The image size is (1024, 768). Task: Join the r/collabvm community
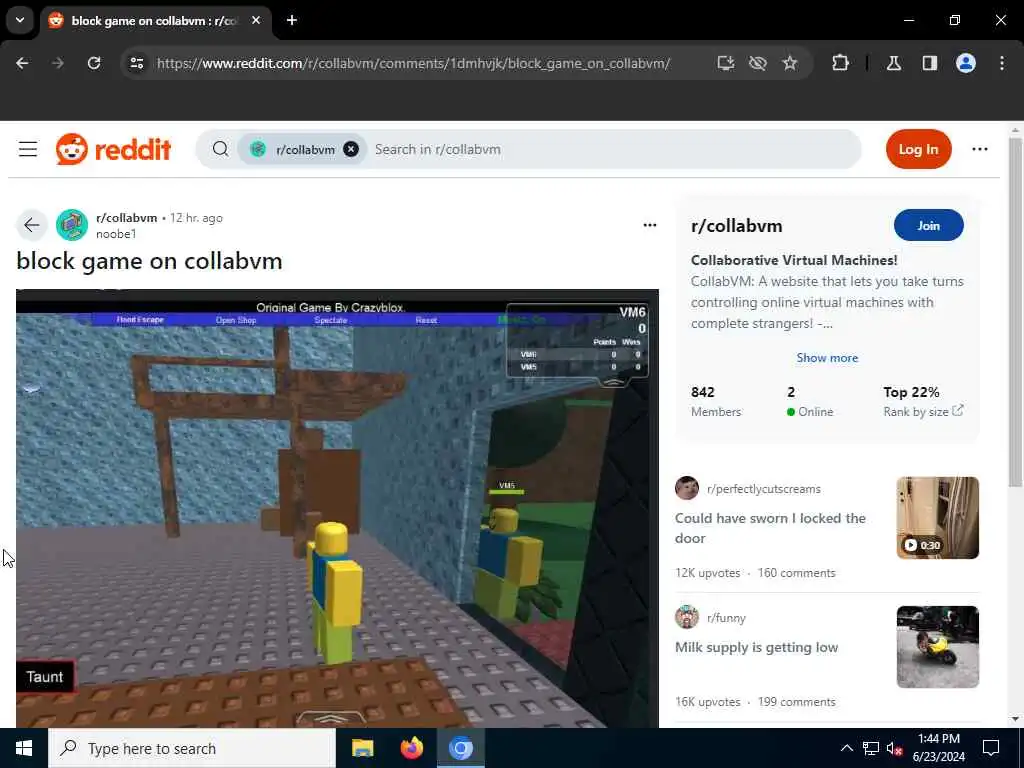point(928,225)
